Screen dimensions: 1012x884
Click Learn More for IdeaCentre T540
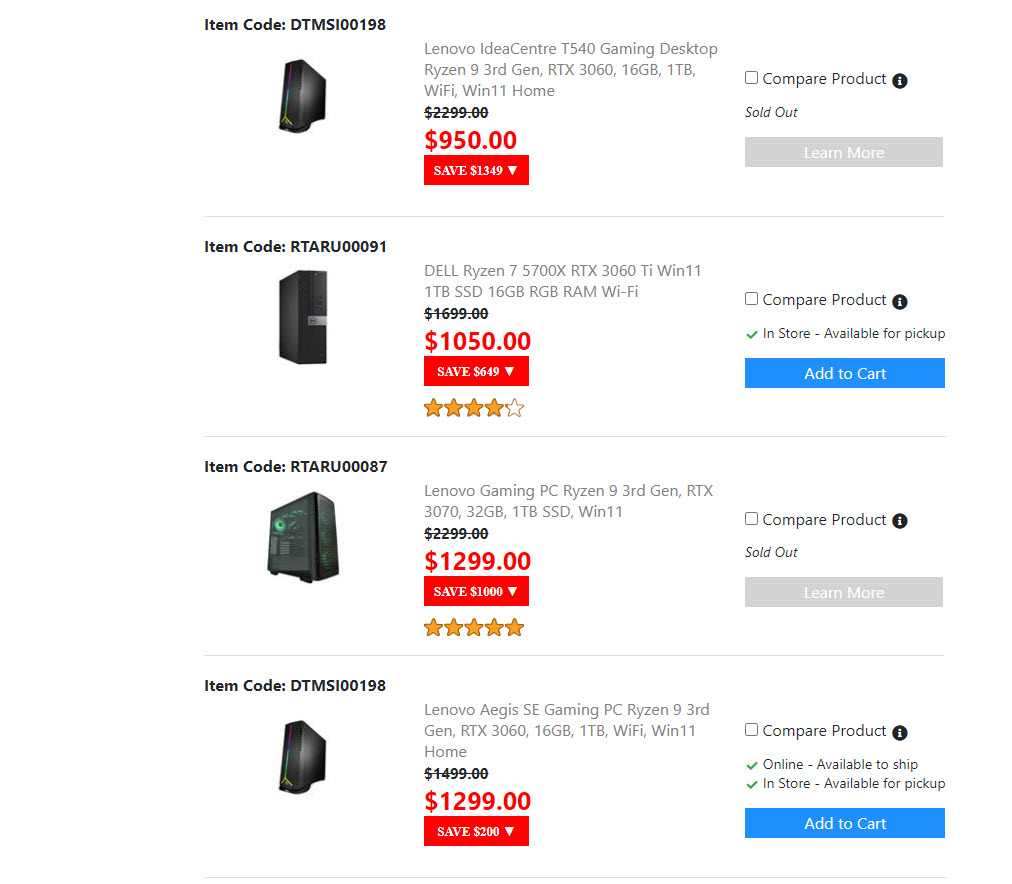coord(843,152)
